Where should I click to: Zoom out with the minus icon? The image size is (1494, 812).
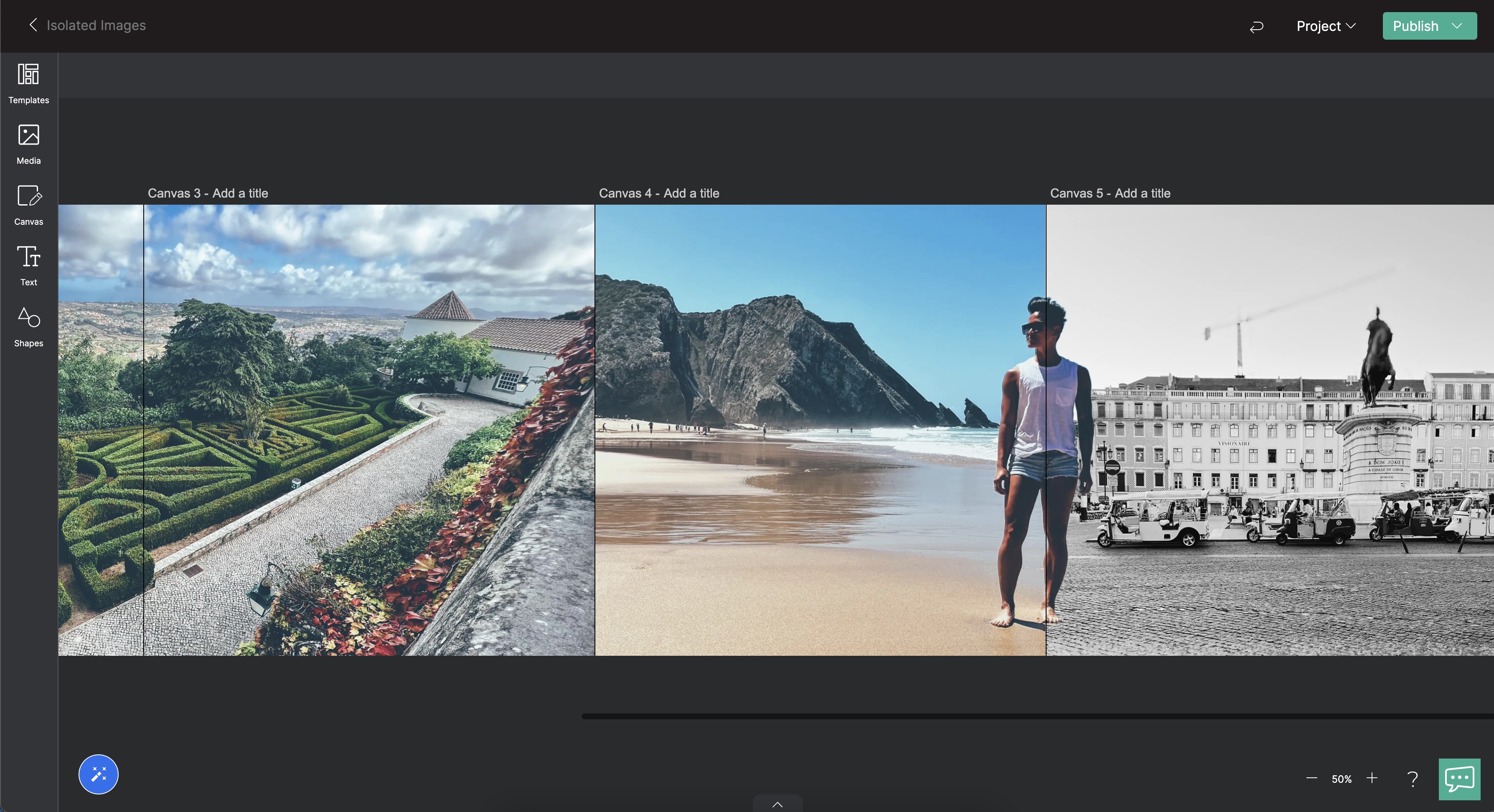coord(1312,778)
